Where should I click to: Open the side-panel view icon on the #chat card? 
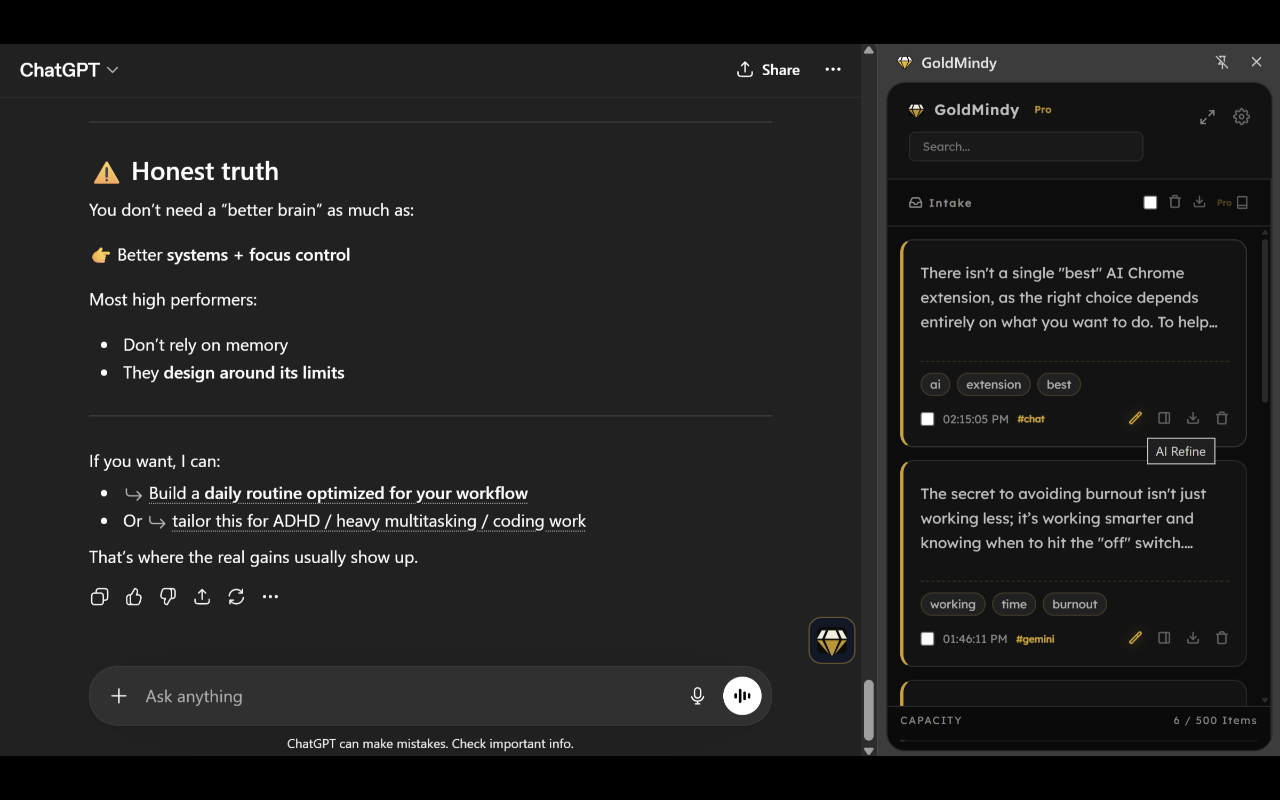[x=1164, y=419]
